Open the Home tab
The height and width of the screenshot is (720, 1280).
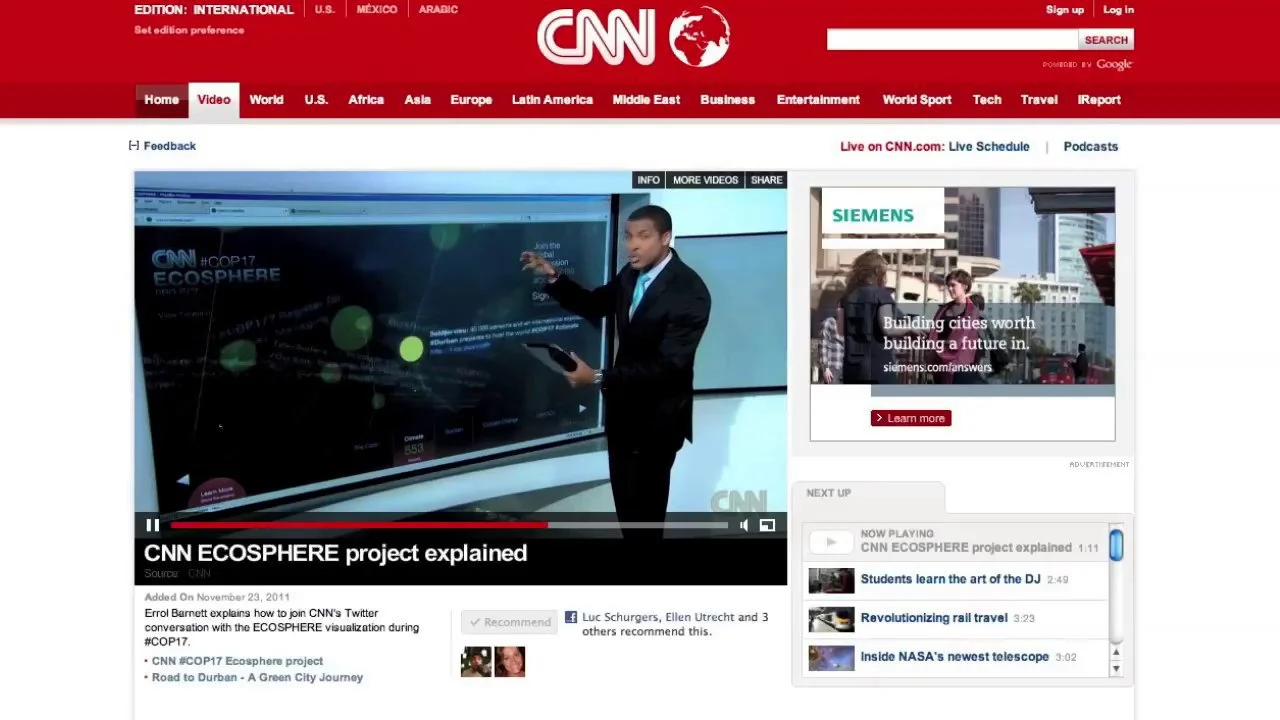point(161,100)
